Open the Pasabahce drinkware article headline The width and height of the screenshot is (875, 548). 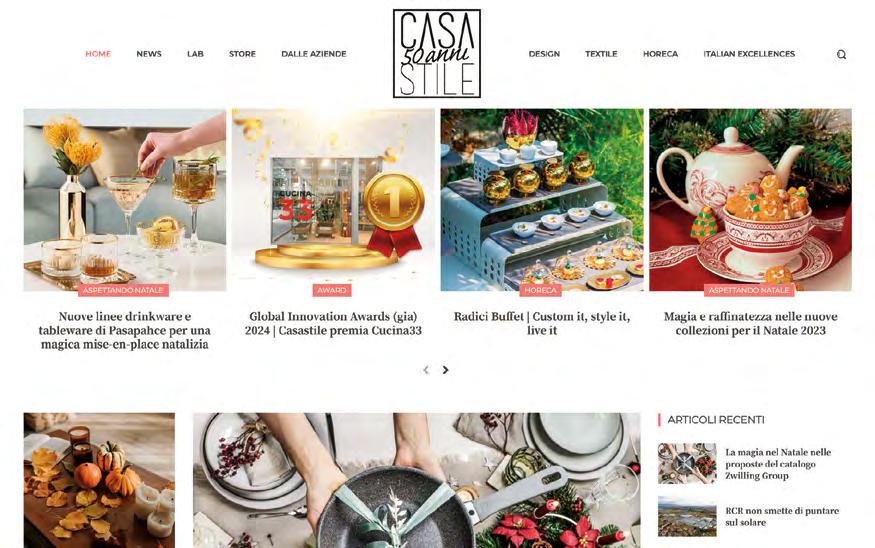[124, 330]
